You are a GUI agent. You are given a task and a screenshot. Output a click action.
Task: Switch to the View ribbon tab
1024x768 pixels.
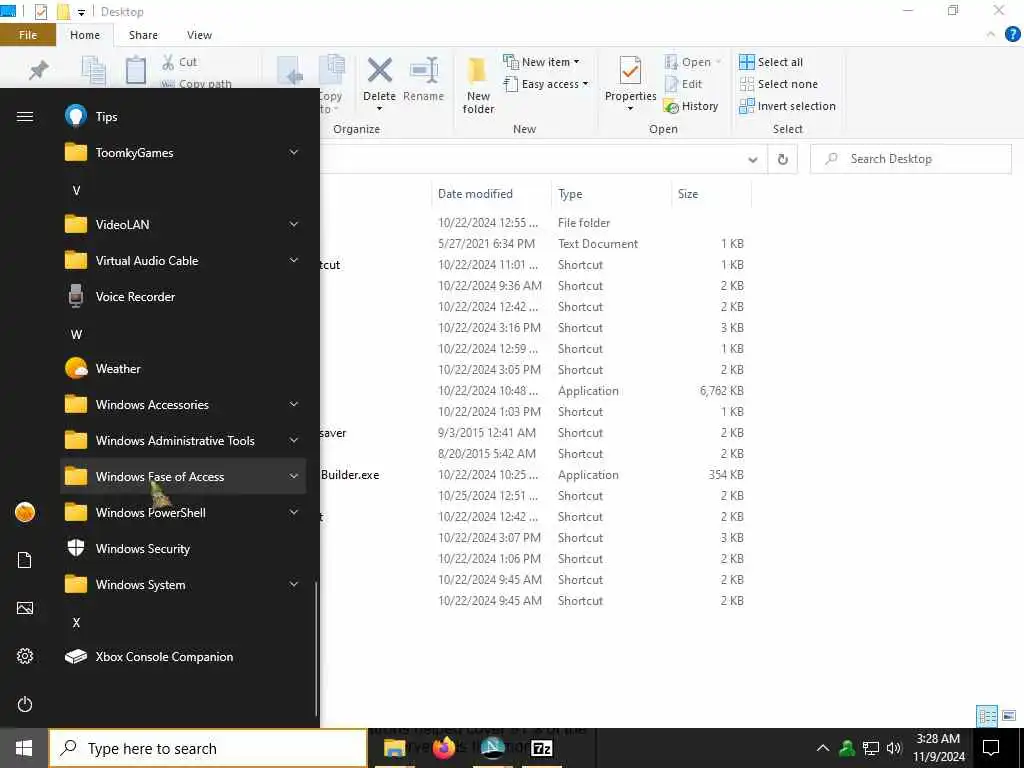199,35
